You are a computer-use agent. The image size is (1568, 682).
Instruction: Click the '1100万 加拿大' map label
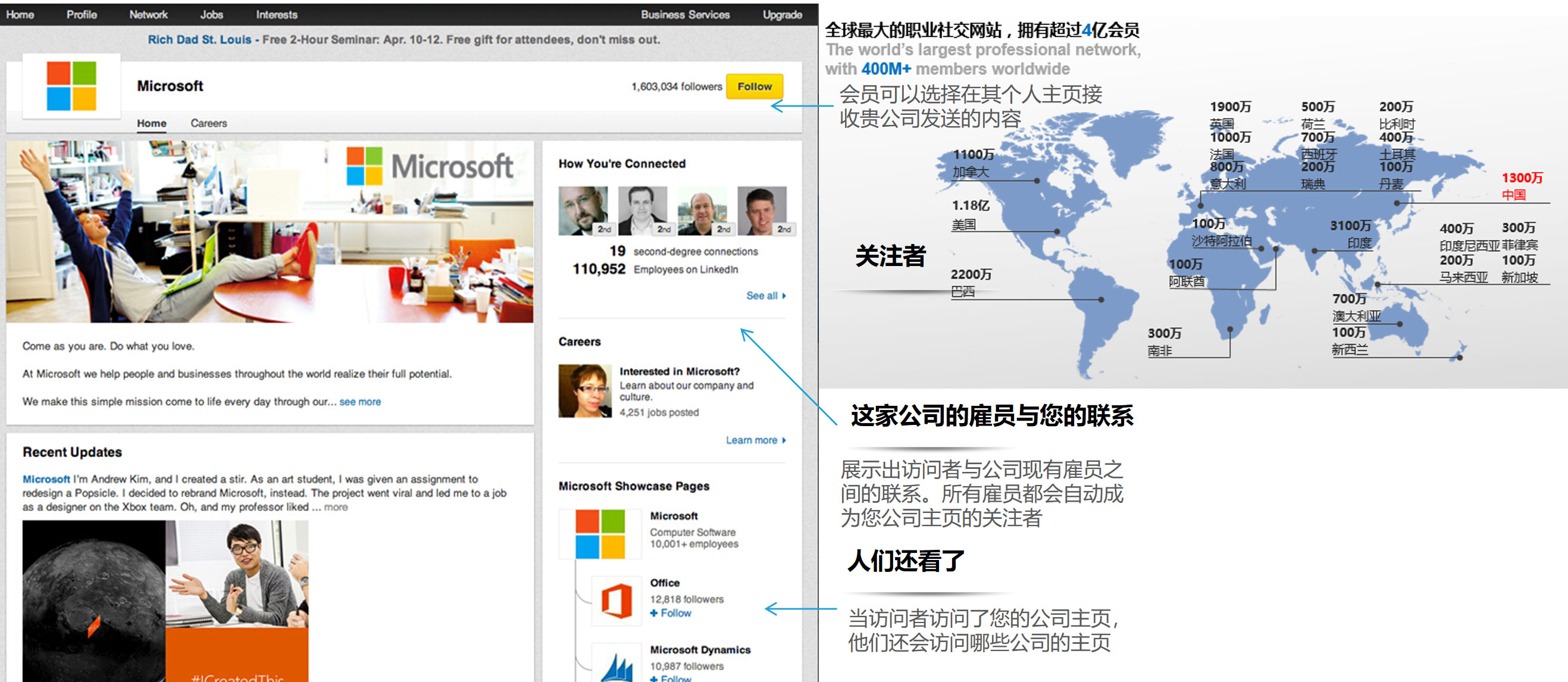[x=974, y=163]
